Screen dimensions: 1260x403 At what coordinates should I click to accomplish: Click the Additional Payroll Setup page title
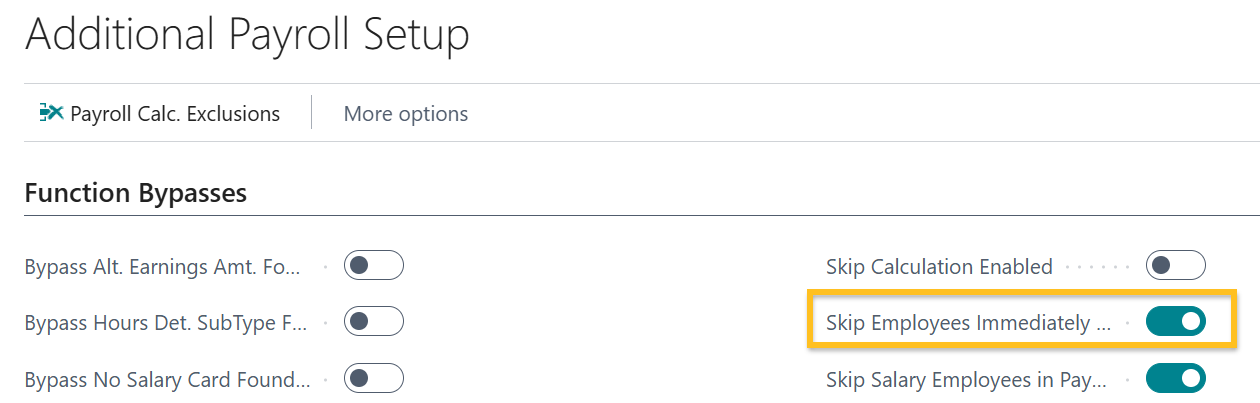[x=247, y=35]
